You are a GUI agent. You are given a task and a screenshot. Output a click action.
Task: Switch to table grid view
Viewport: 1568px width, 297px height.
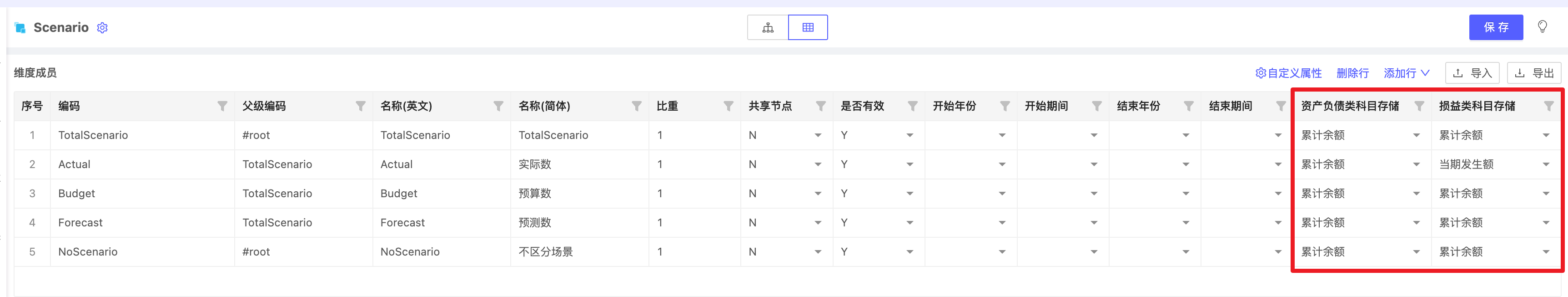[x=808, y=27]
